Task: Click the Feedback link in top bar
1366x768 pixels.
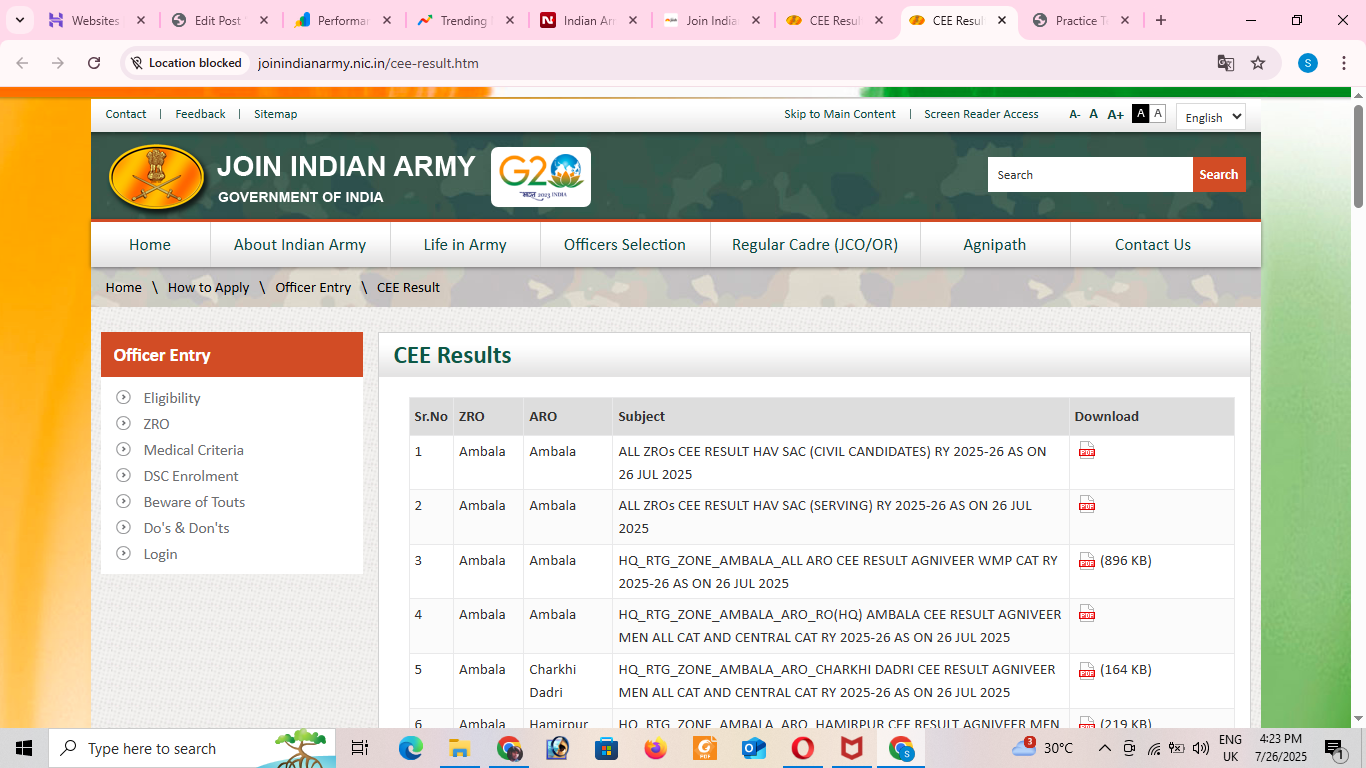Action: tap(200, 114)
